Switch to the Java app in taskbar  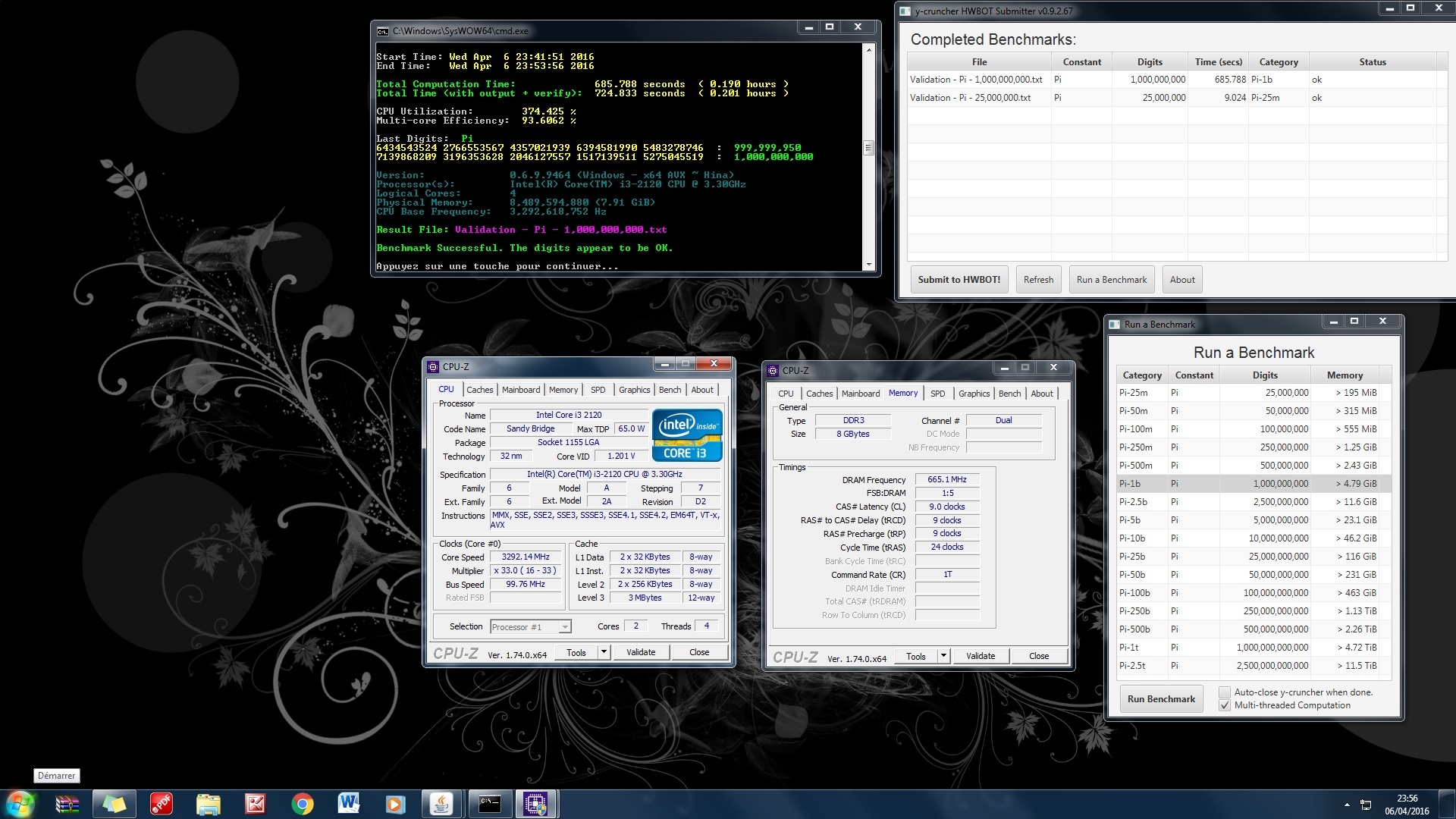coord(442,804)
